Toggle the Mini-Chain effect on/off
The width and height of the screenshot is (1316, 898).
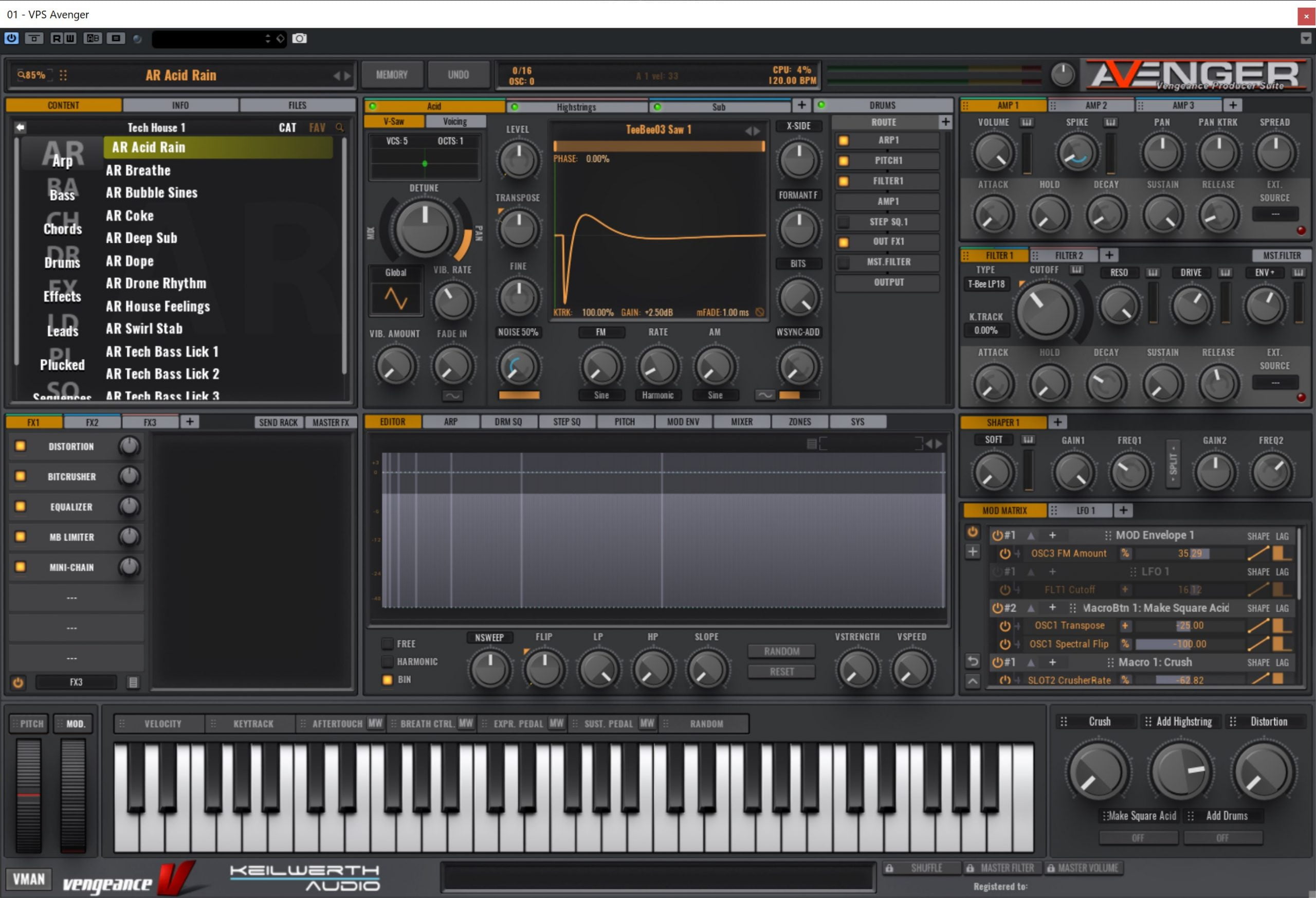[21, 567]
